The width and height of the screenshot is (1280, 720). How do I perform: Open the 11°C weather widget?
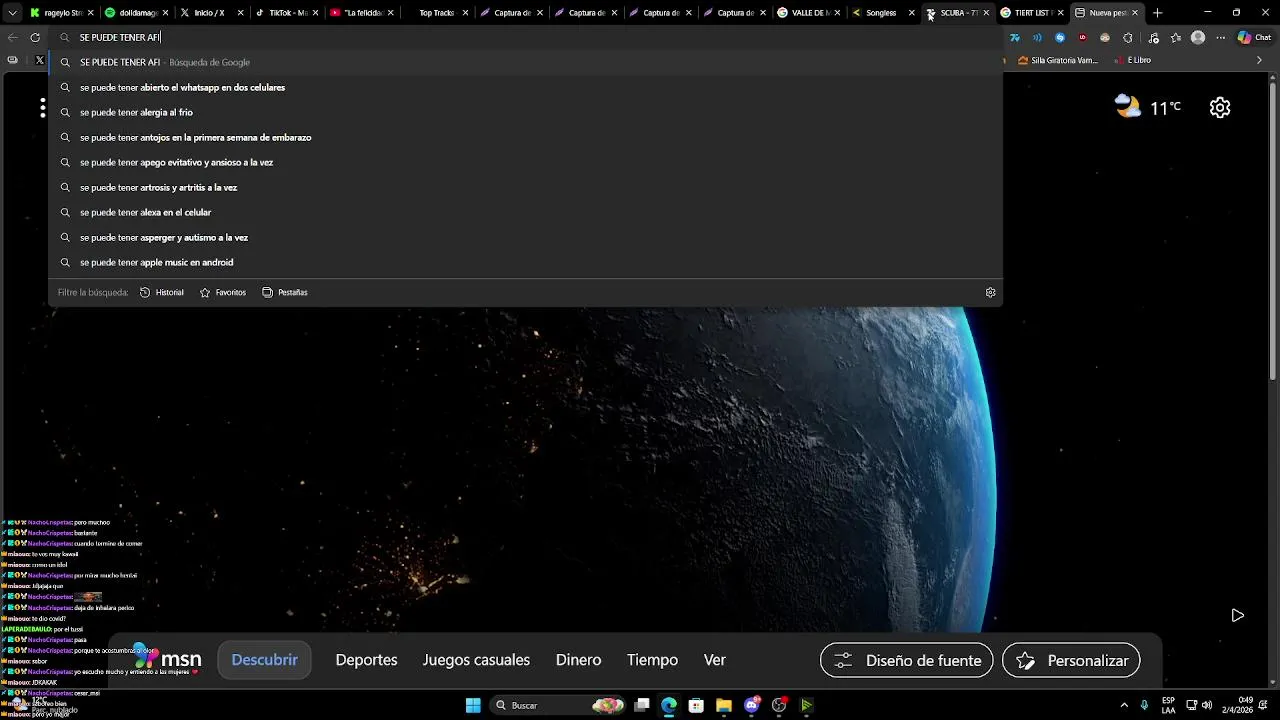[x=1148, y=107]
